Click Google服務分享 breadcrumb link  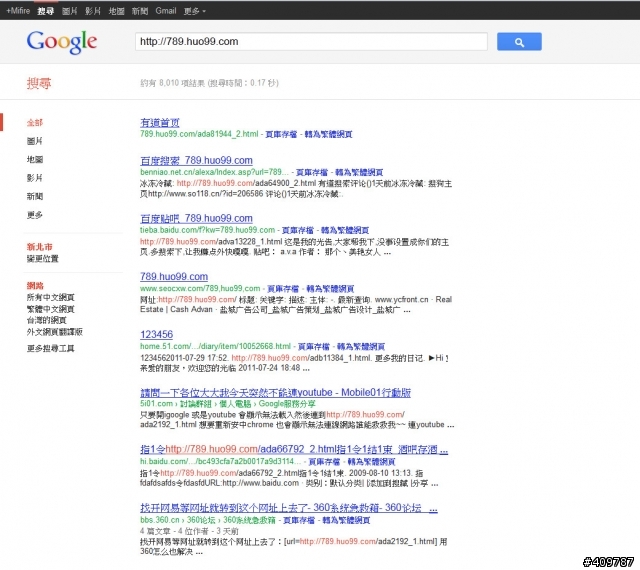click(287, 404)
